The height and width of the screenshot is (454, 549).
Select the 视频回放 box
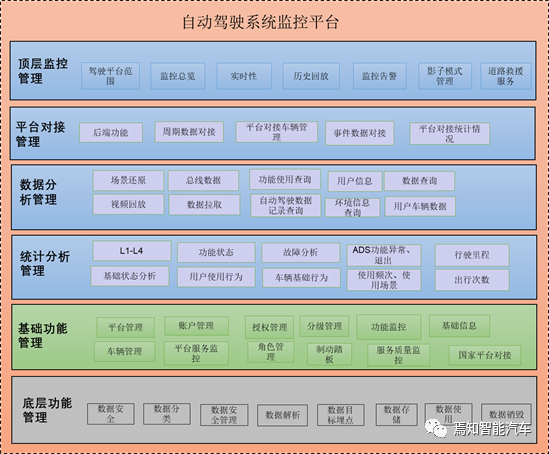click(x=128, y=204)
